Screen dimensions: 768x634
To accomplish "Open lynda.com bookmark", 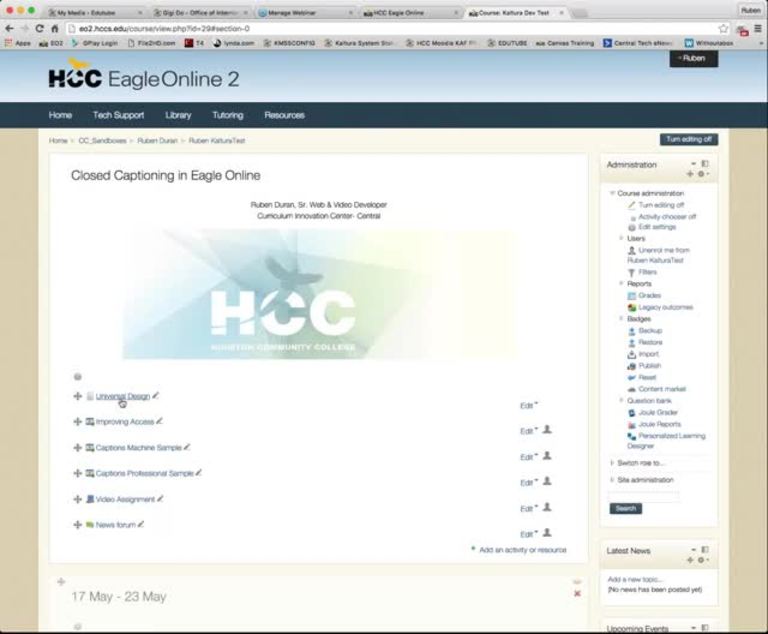I will point(234,43).
